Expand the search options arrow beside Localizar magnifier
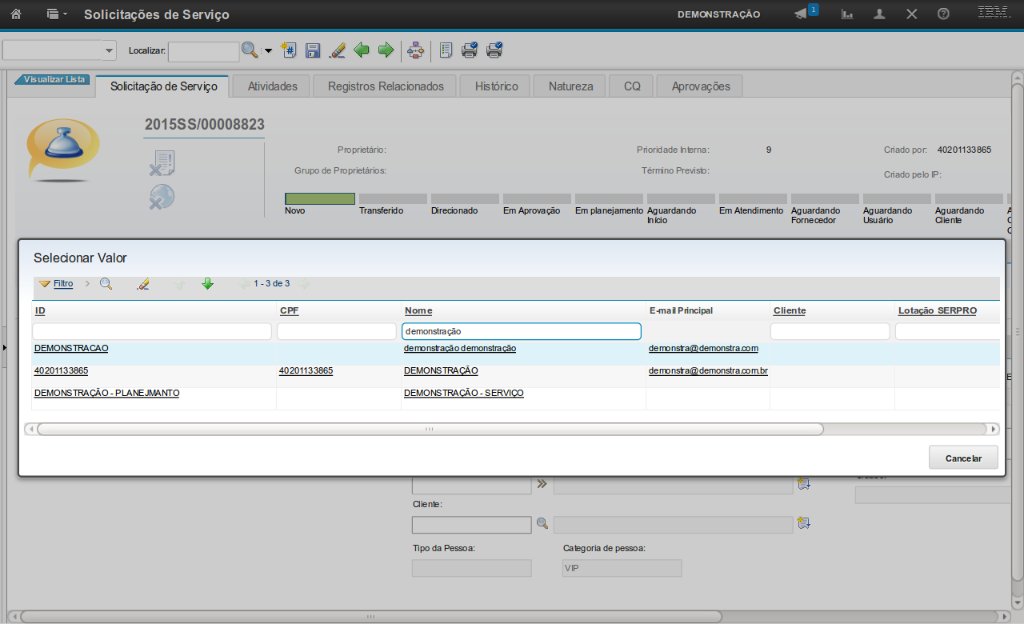This screenshot has width=1024, height=624. tap(268, 51)
